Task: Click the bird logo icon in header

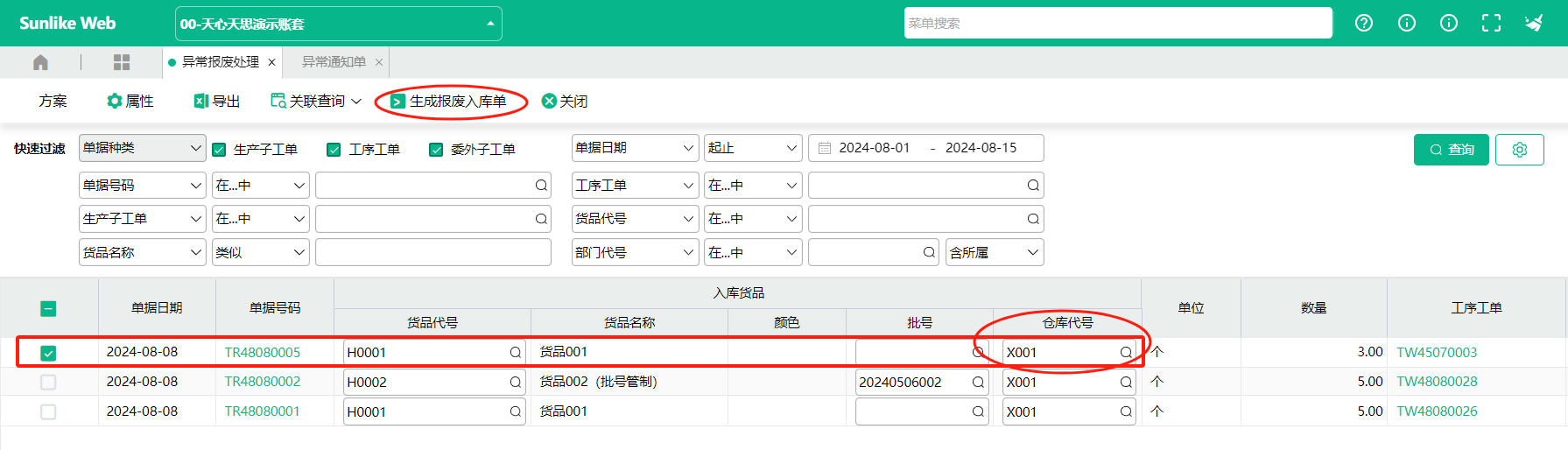Action: pos(1534,24)
